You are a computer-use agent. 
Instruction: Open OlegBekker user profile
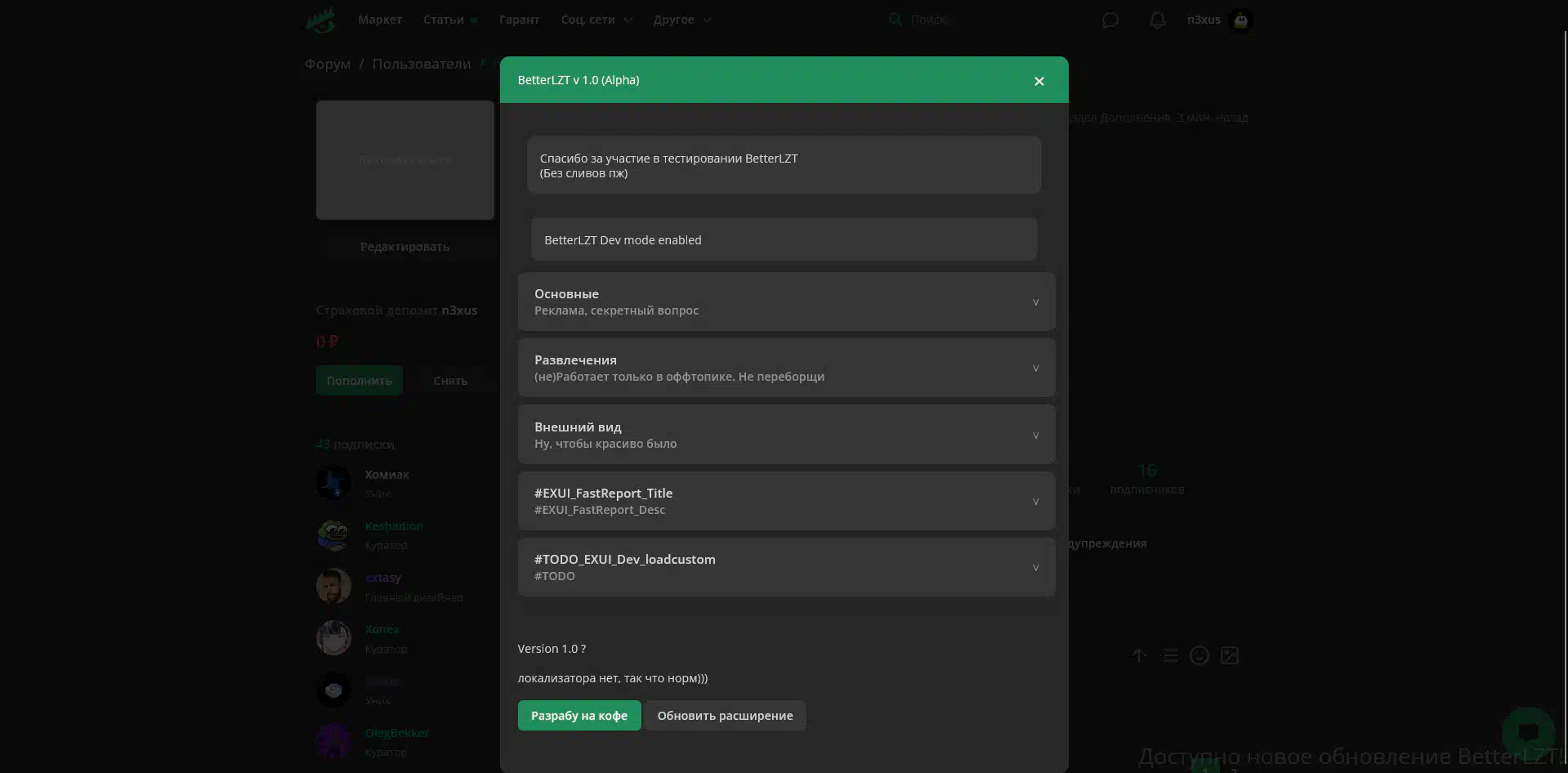coord(397,733)
